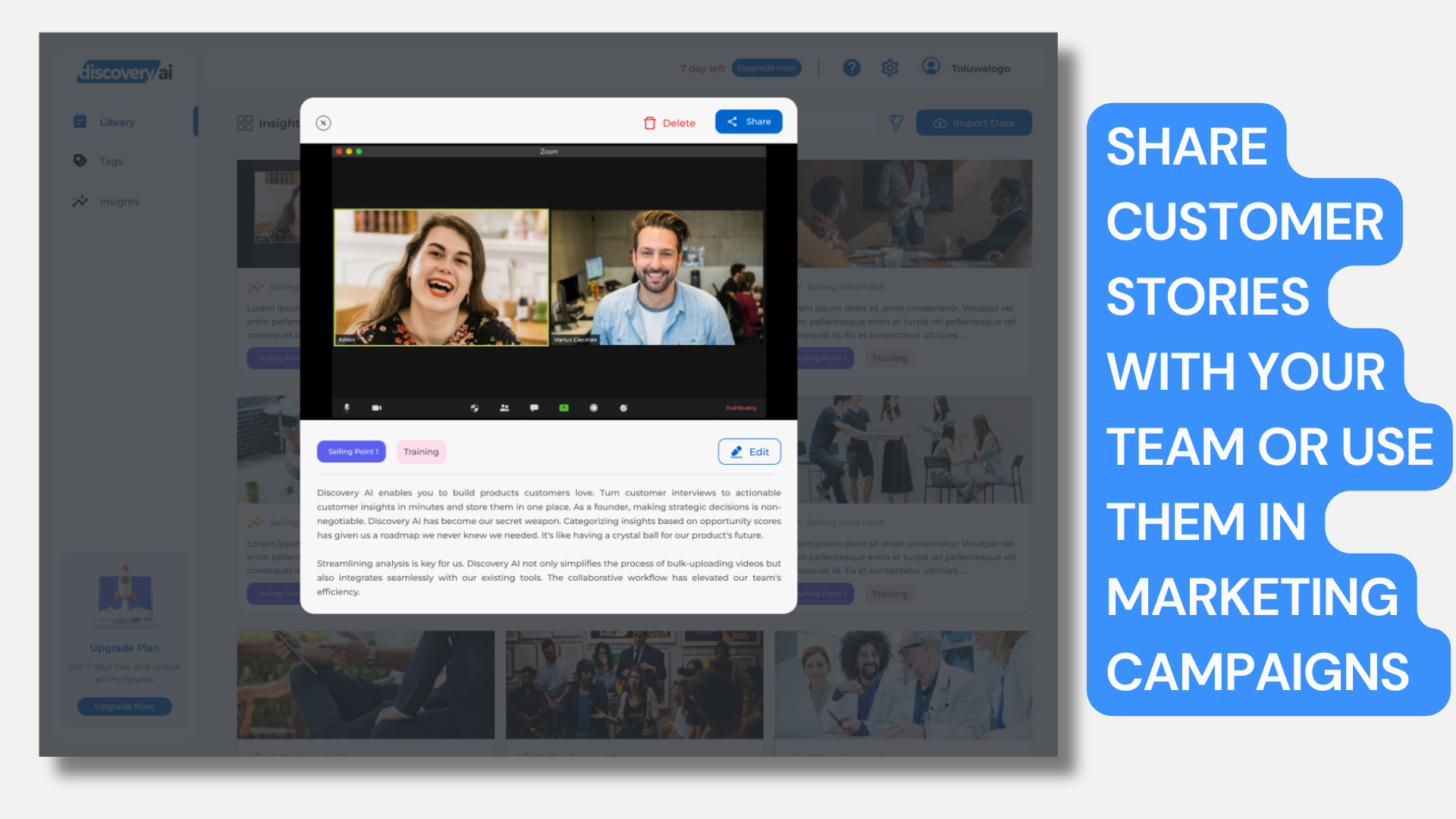Go to Tags in sidebar

[111, 161]
